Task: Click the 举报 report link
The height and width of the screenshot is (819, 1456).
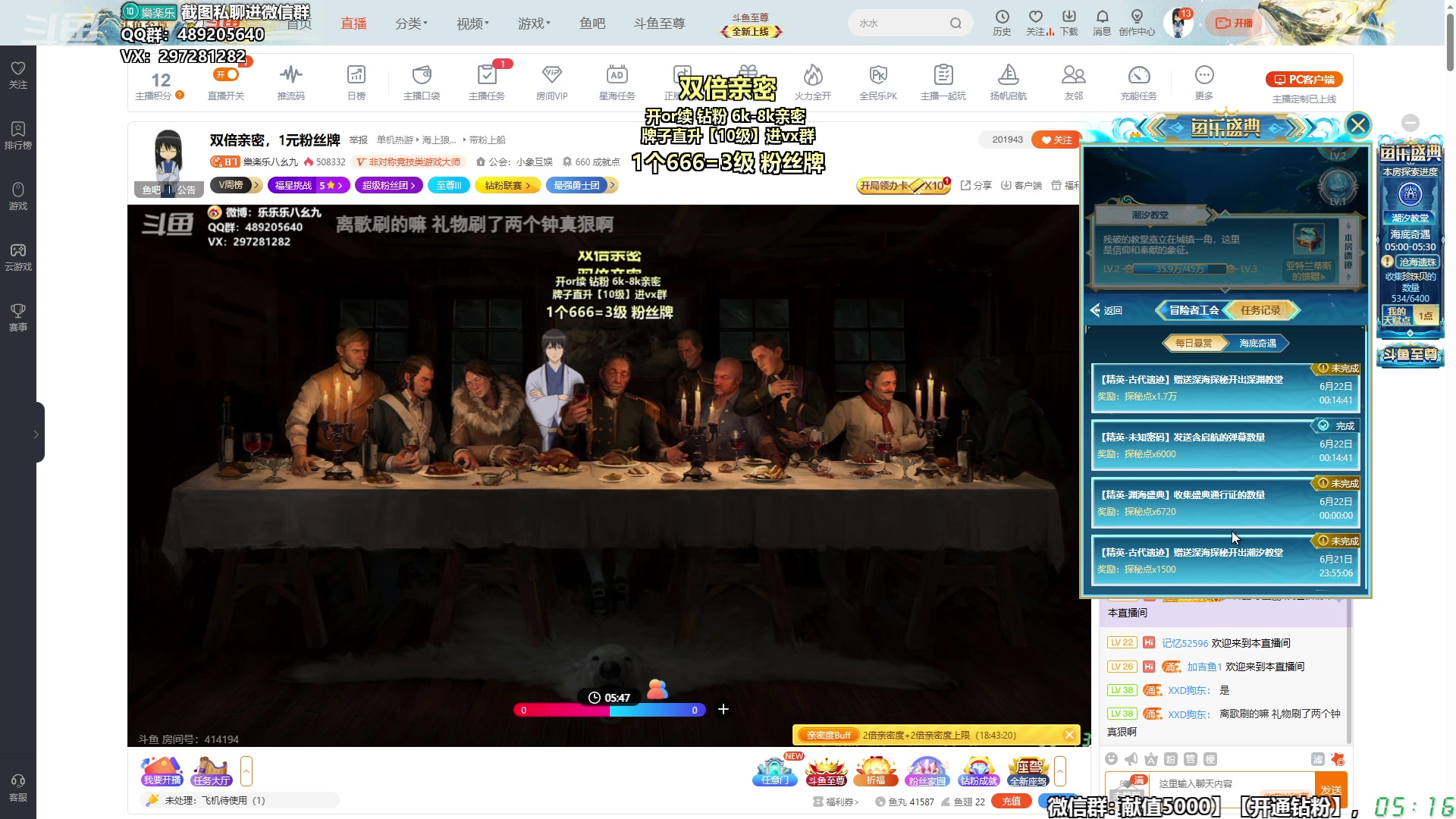Action: tap(358, 140)
